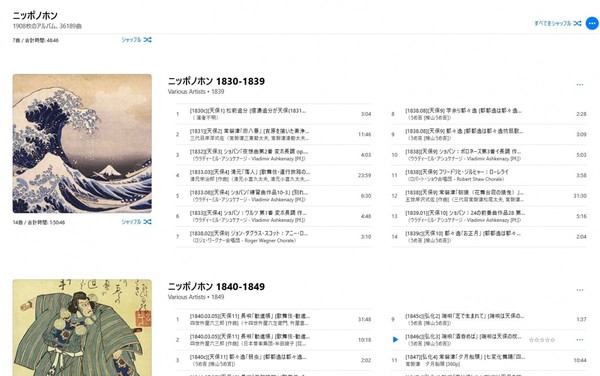Select track 7 Roger Wagner Chorale song
The image size is (600, 376).
pyautogui.click(x=274, y=237)
